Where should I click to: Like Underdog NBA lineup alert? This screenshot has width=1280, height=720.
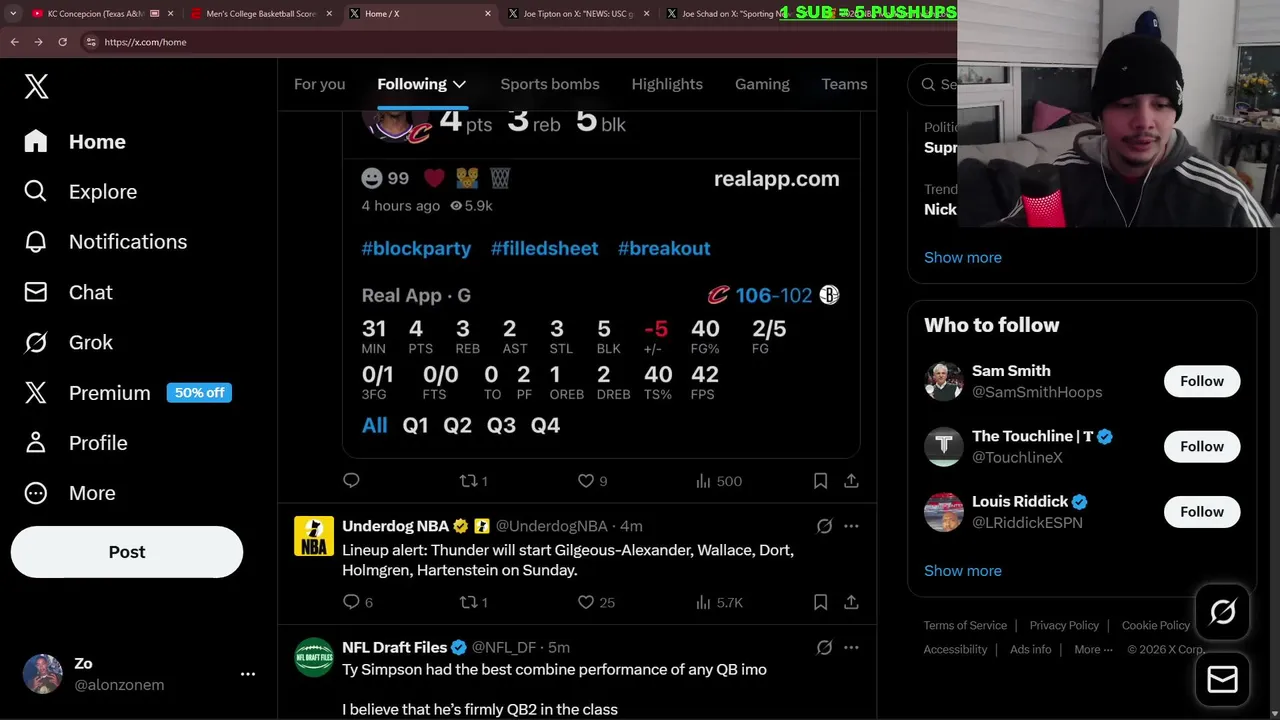[x=596, y=602]
